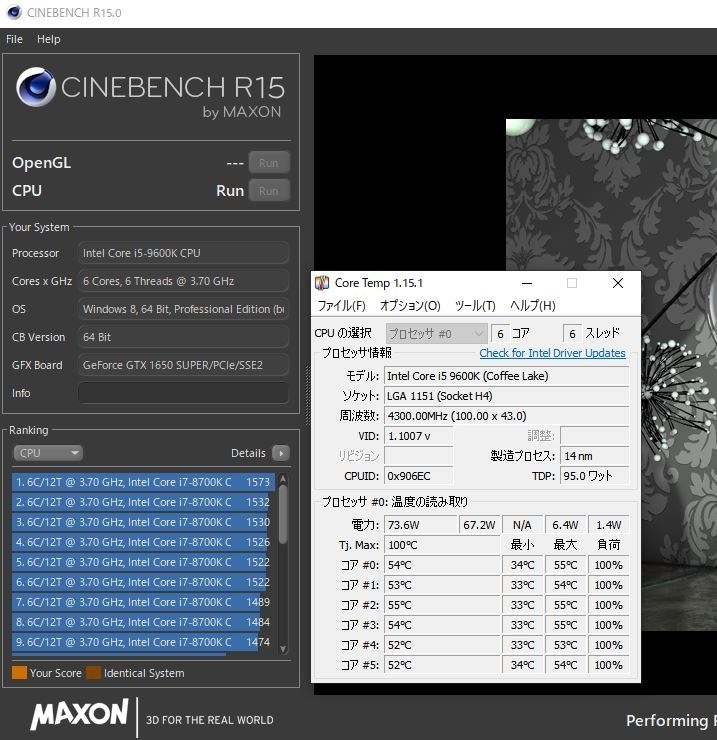Image resolution: width=717 pixels, height=740 pixels.
Task: Open the Help menu in Cinebench
Action: pyautogui.click(x=49, y=39)
